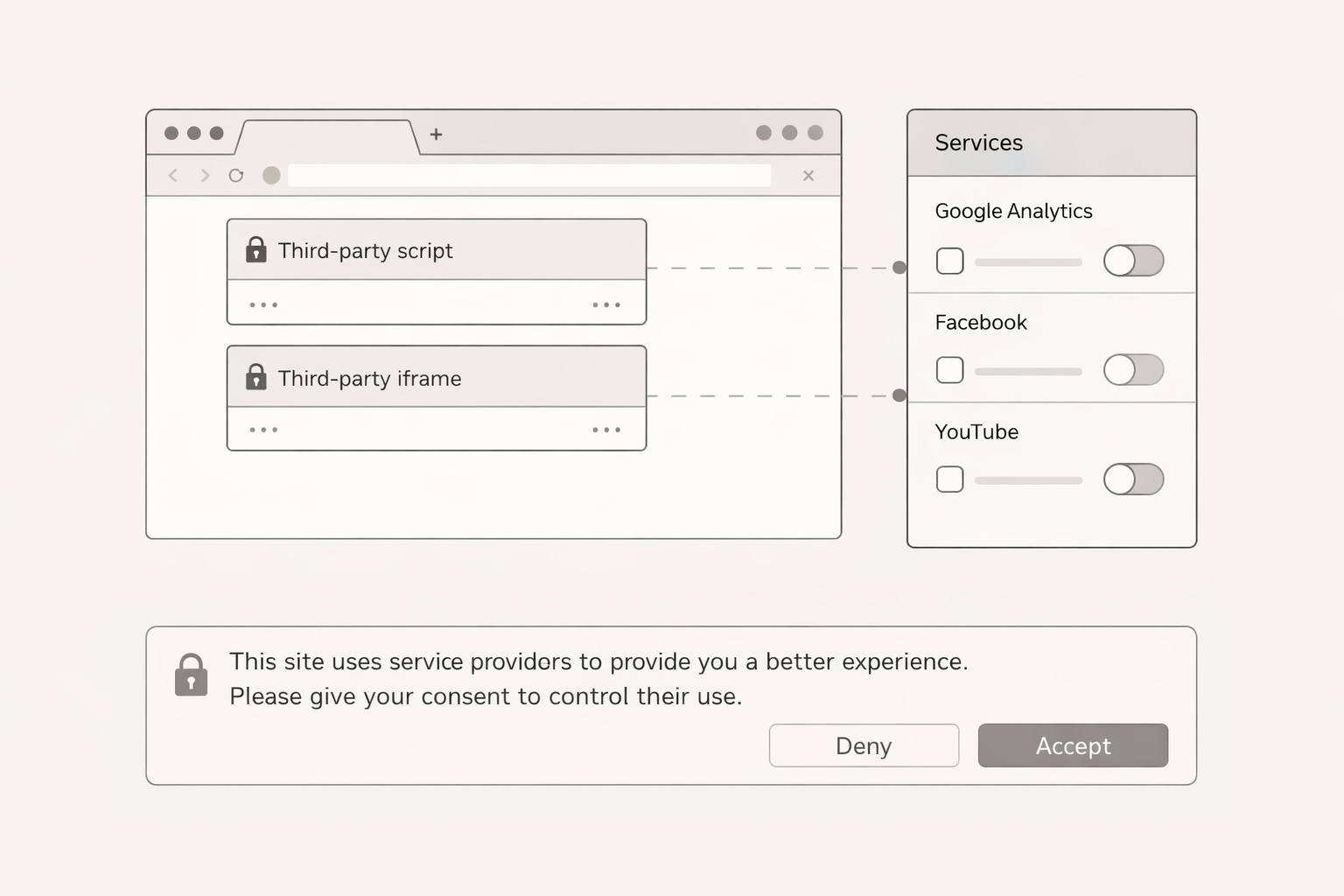Screen dimensions: 1344x896
Task: Click the Google Analytics slider bar
Action: (x=1028, y=262)
